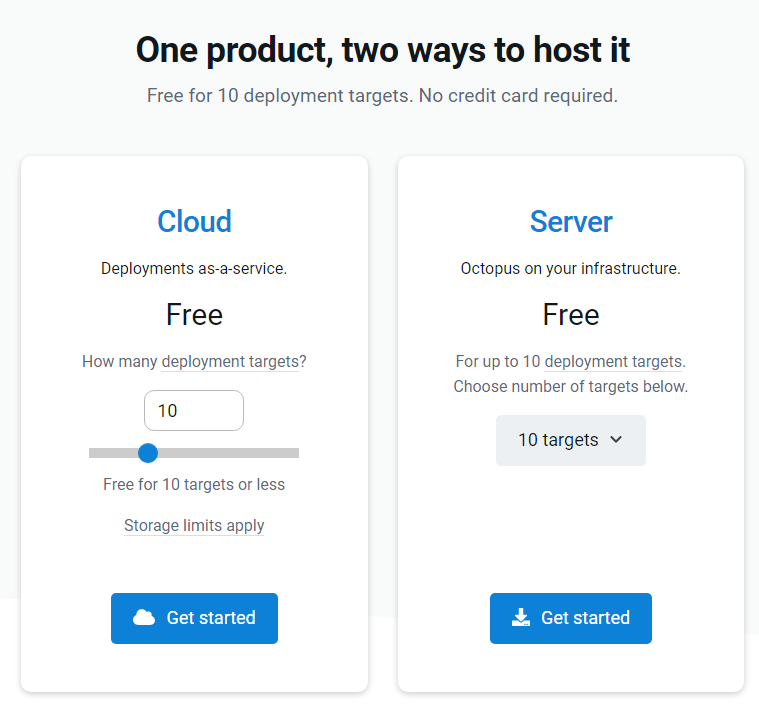Click the Cloud heading
Viewport: 759px width, 706px height.
[195, 222]
